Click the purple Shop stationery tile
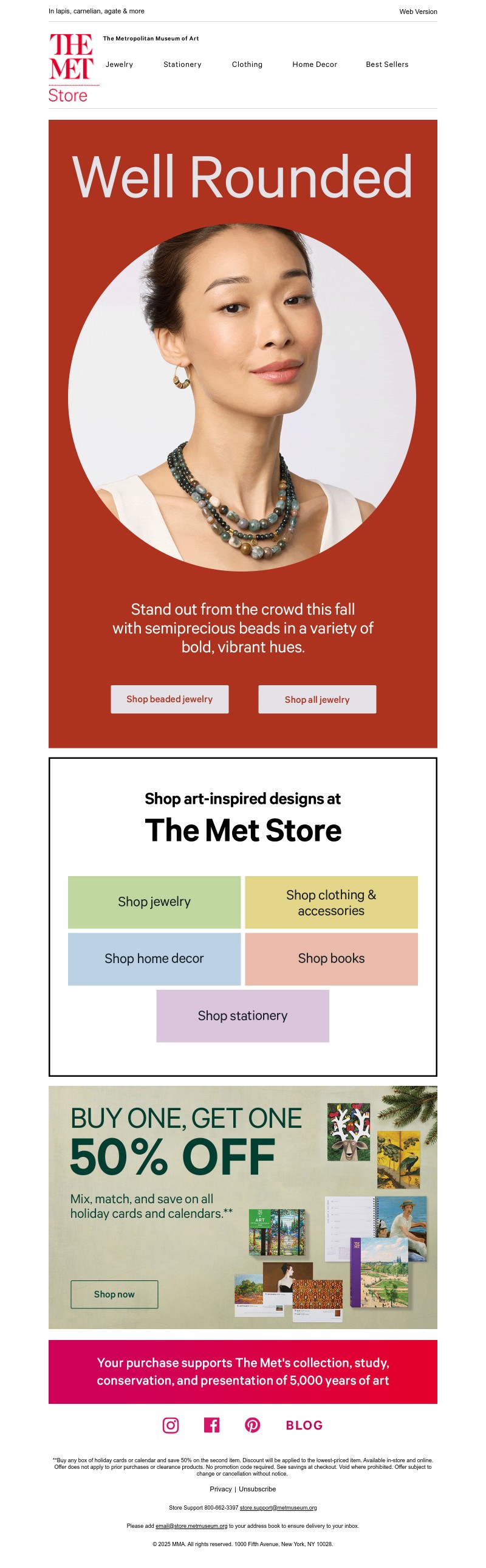The height and width of the screenshot is (1568, 486). coord(242,1016)
